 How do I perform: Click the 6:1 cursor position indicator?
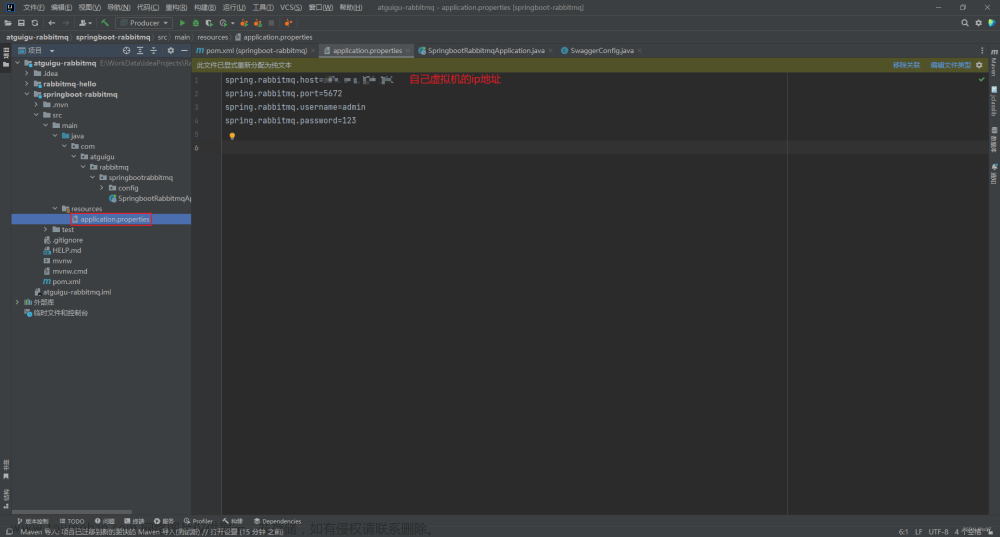903,532
